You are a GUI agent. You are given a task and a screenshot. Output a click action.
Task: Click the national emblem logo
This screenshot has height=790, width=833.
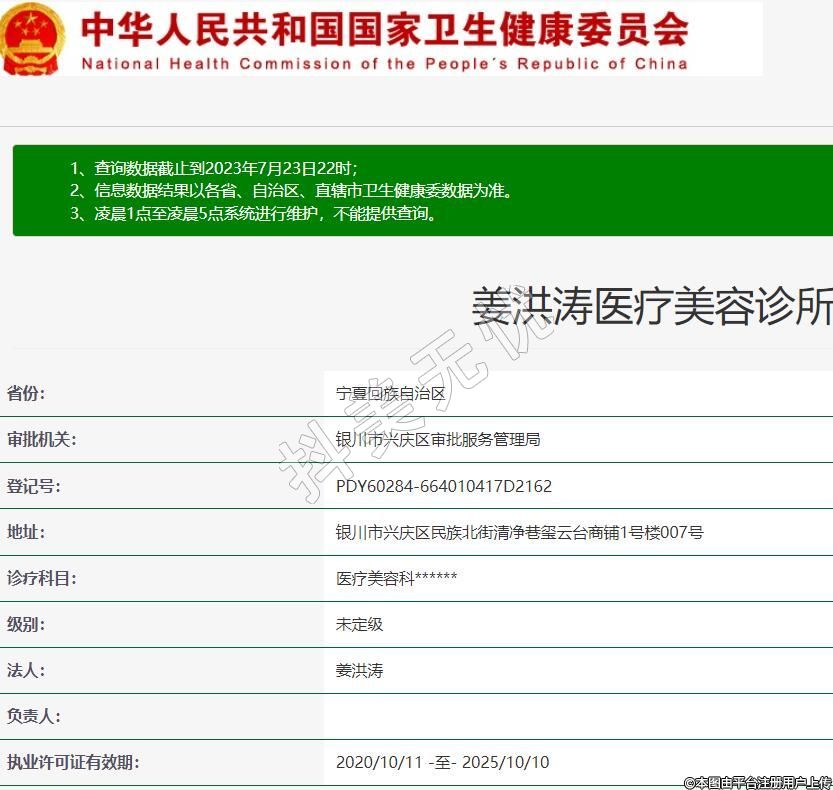click(32, 38)
